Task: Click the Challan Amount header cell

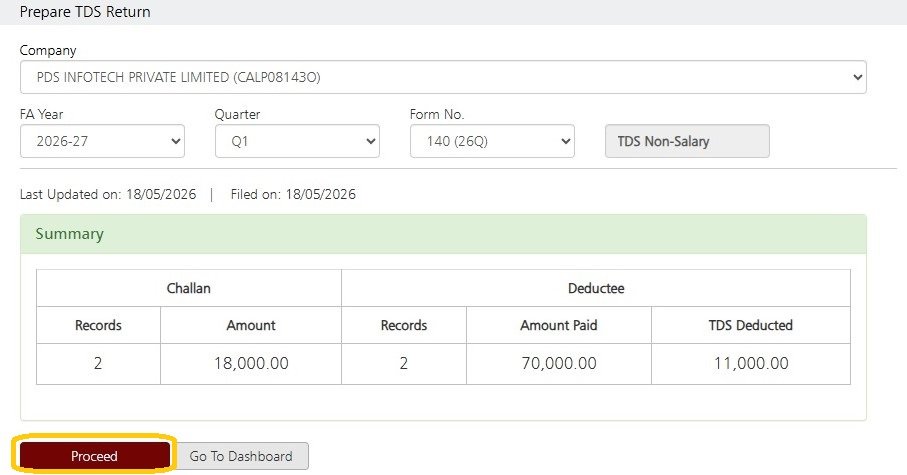Action: coord(251,325)
